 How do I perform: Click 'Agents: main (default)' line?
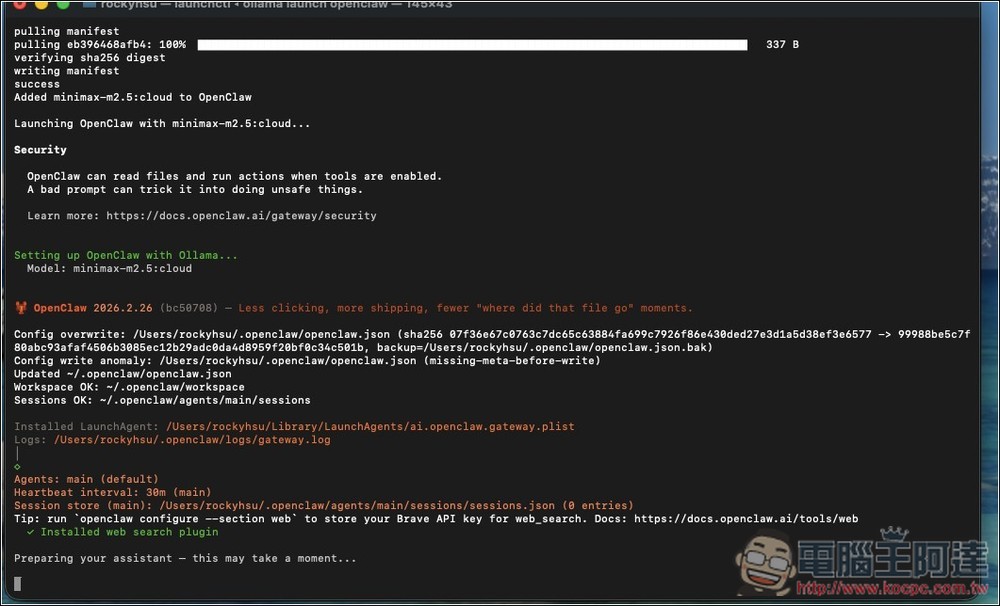pyautogui.click(x=86, y=479)
